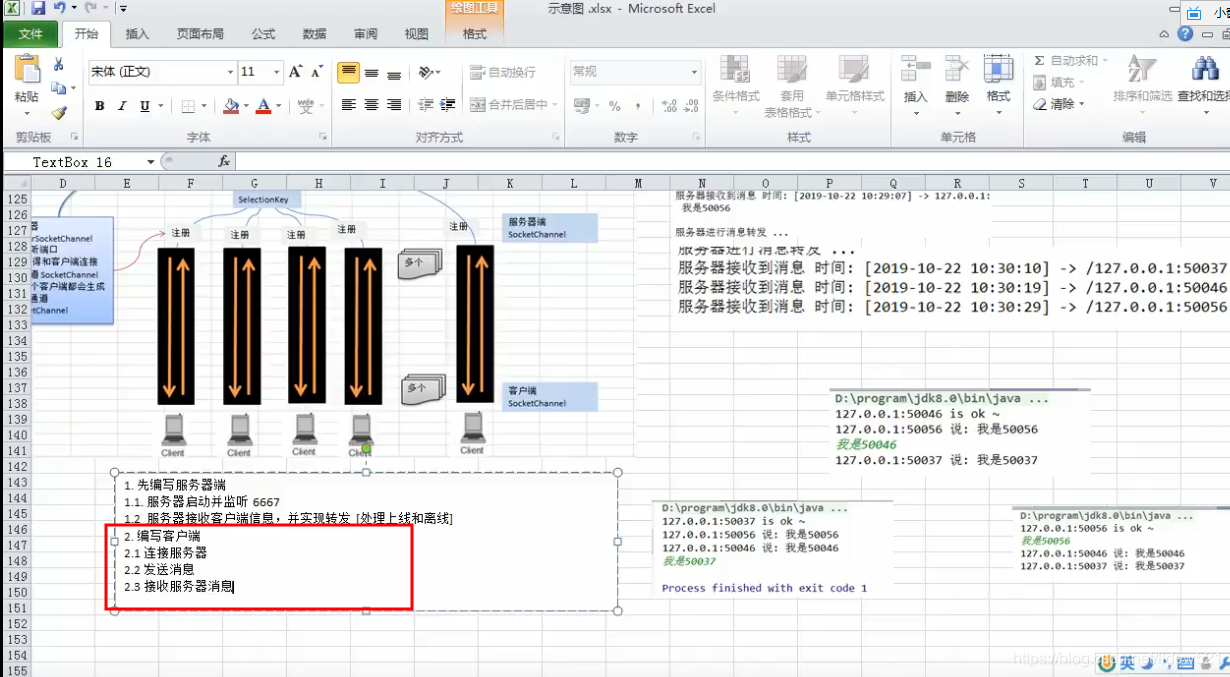Open the Font group dialog launcher
Screen dimensions: 1230x677
pyautogui.click(x=323, y=136)
